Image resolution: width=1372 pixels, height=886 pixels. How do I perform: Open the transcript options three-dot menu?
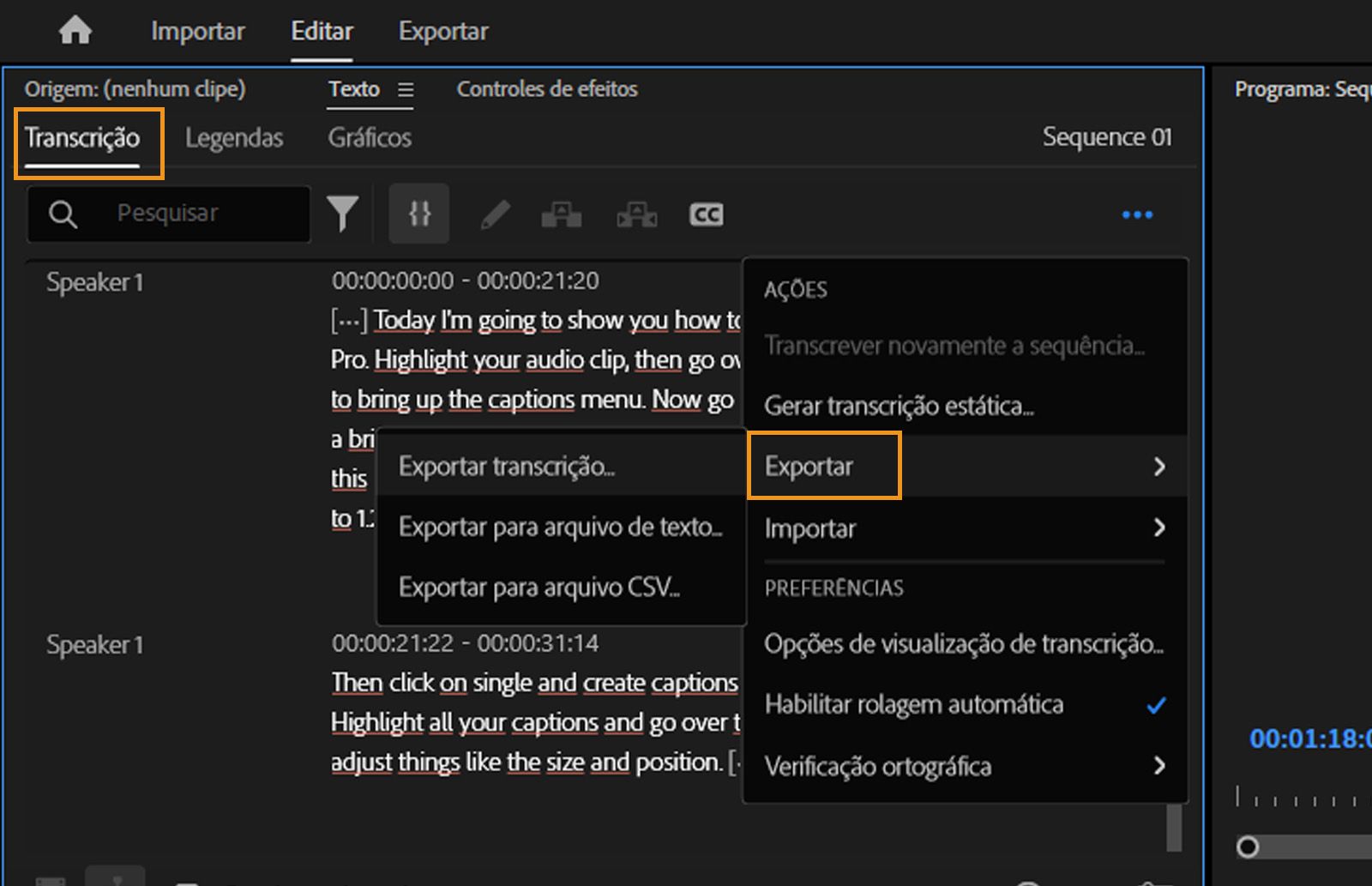pos(1136,214)
